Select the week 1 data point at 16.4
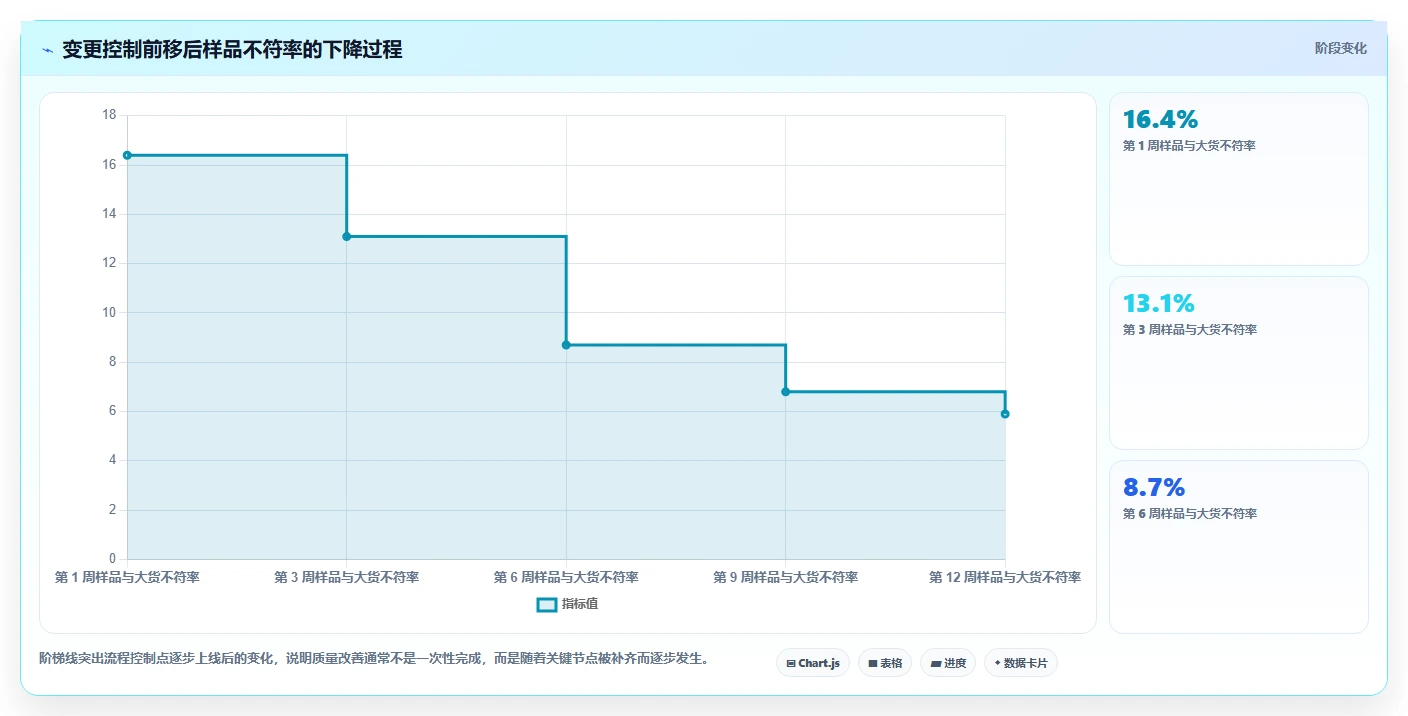This screenshot has height=716, width=1408. [127, 155]
